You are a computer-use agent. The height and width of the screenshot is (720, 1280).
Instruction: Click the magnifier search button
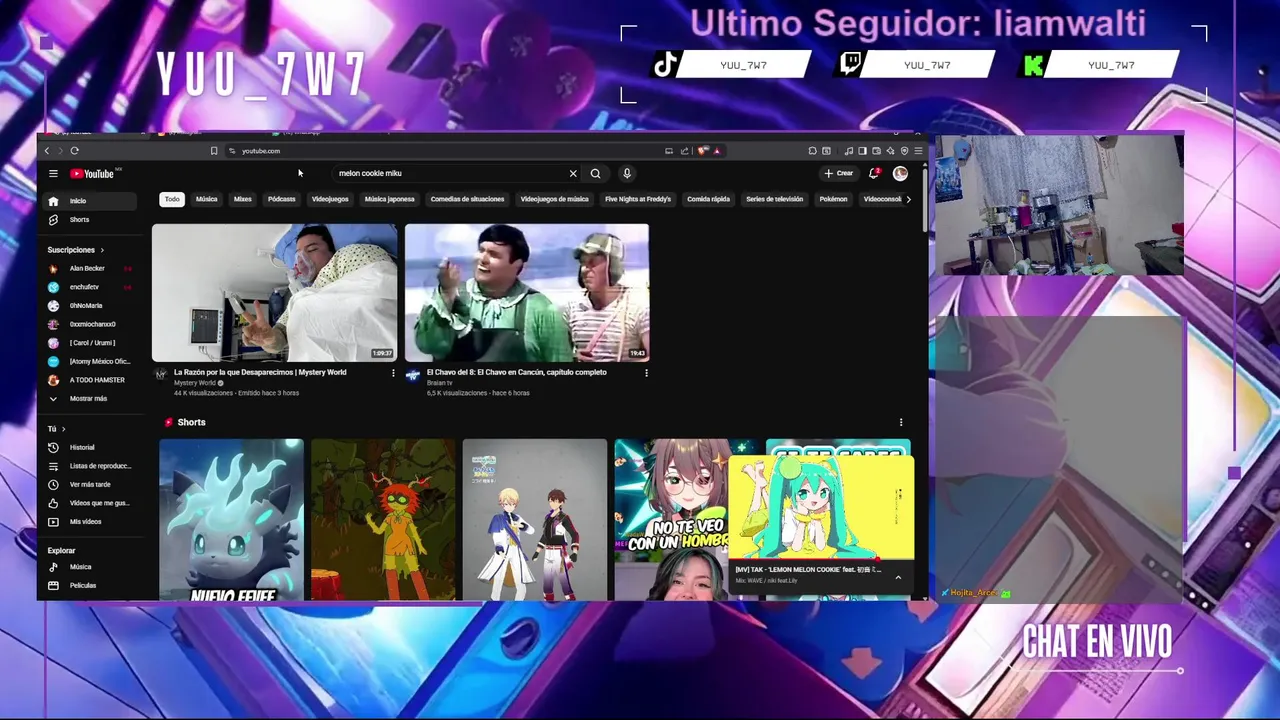pos(596,174)
